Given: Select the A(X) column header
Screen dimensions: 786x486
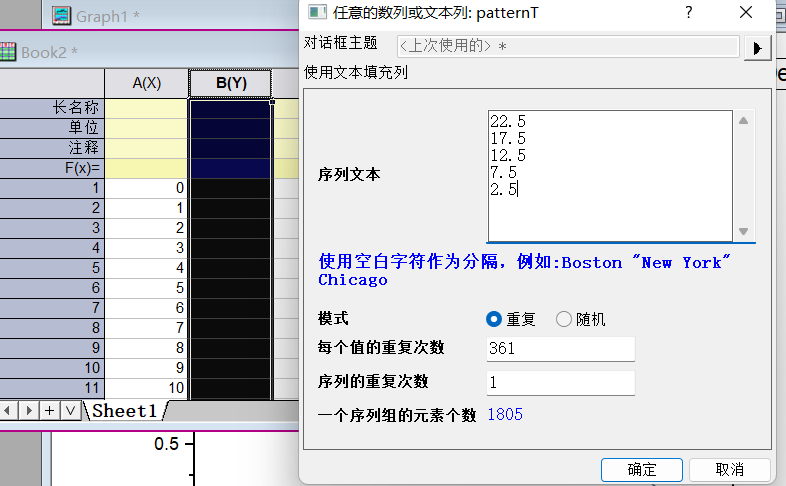Looking at the screenshot, I should click(x=146, y=82).
